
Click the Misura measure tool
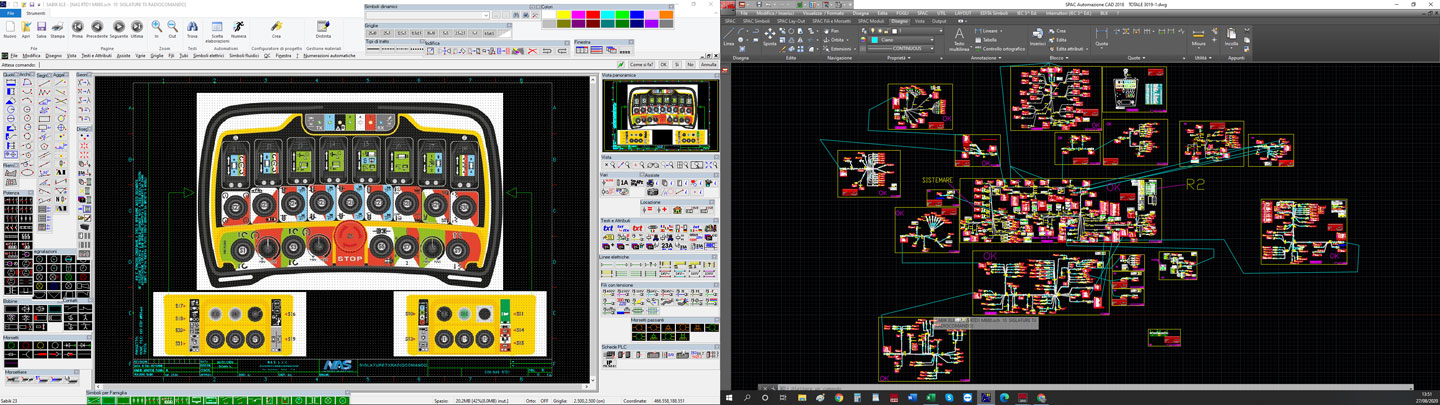(x=1198, y=37)
